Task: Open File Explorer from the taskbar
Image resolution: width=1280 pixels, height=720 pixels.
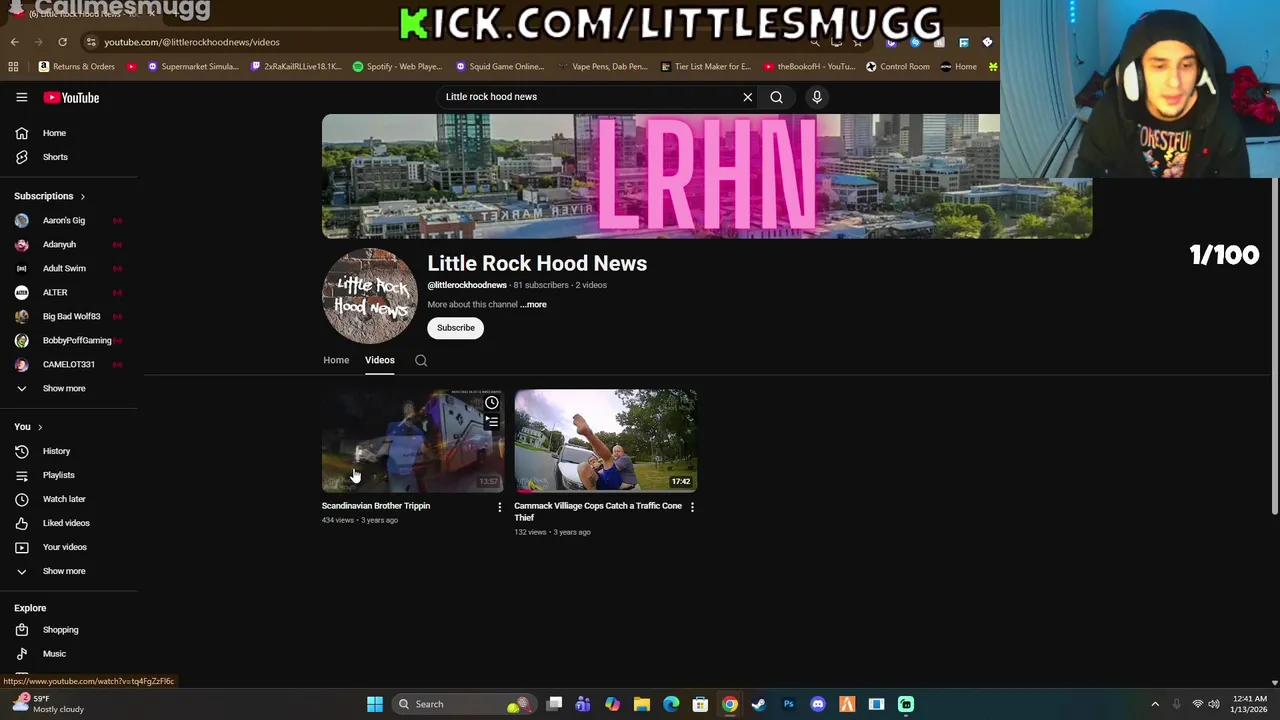Action: coord(642,704)
